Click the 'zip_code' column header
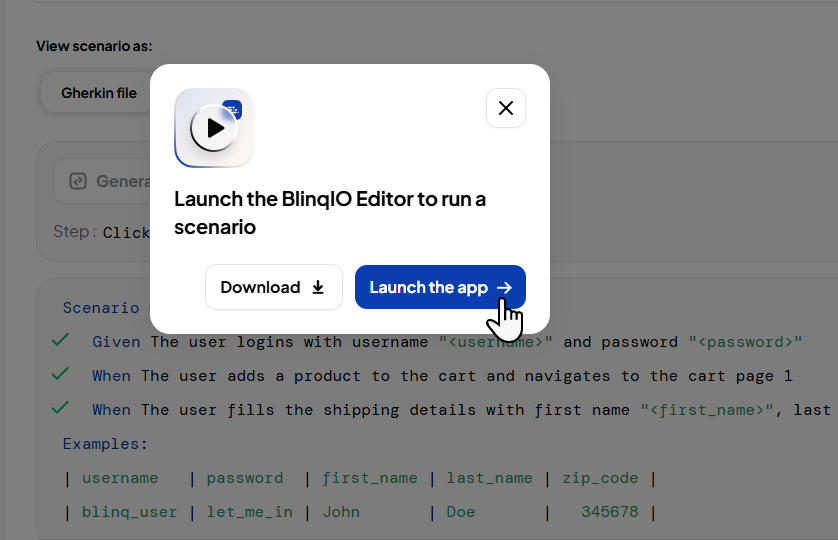The height and width of the screenshot is (540, 838). tap(600, 478)
